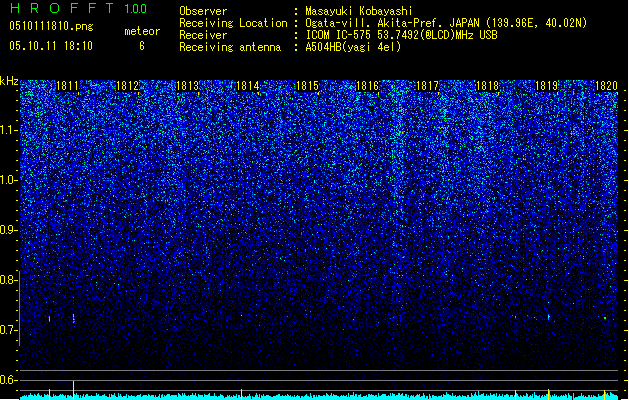Click the 'Receiving Location' label
The height and width of the screenshot is (400, 629).
pyautogui.click(x=233, y=23)
